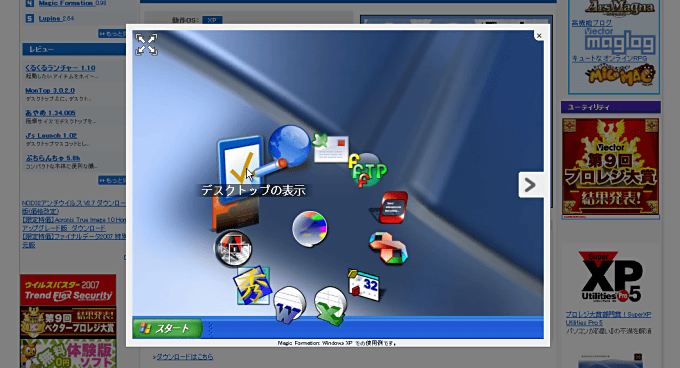Click the rank 5 number badge
This screenshot has height=368, width=680.
[29, 19]
